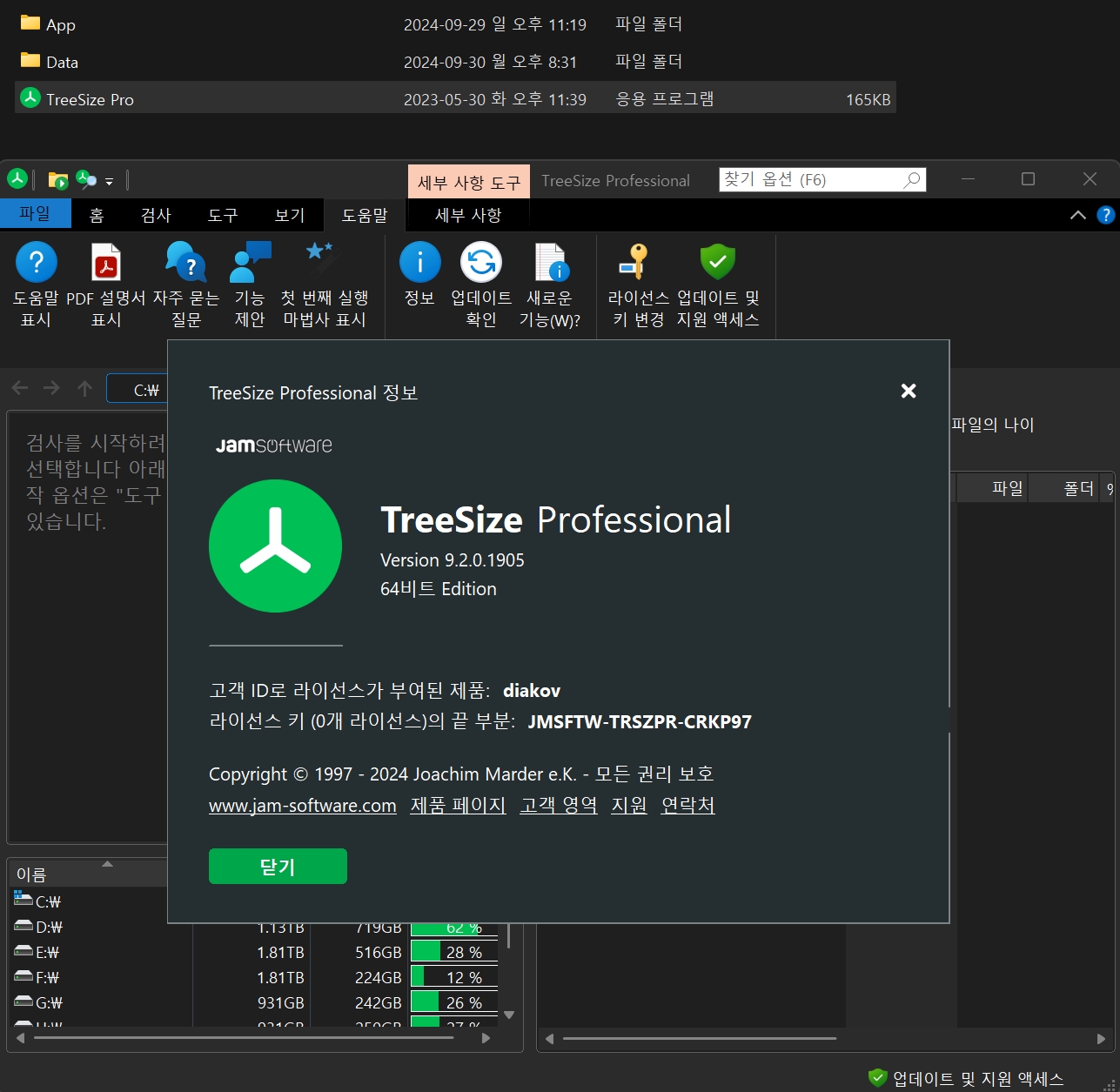Select the F:\ drive in list

[x=47, y=977]
